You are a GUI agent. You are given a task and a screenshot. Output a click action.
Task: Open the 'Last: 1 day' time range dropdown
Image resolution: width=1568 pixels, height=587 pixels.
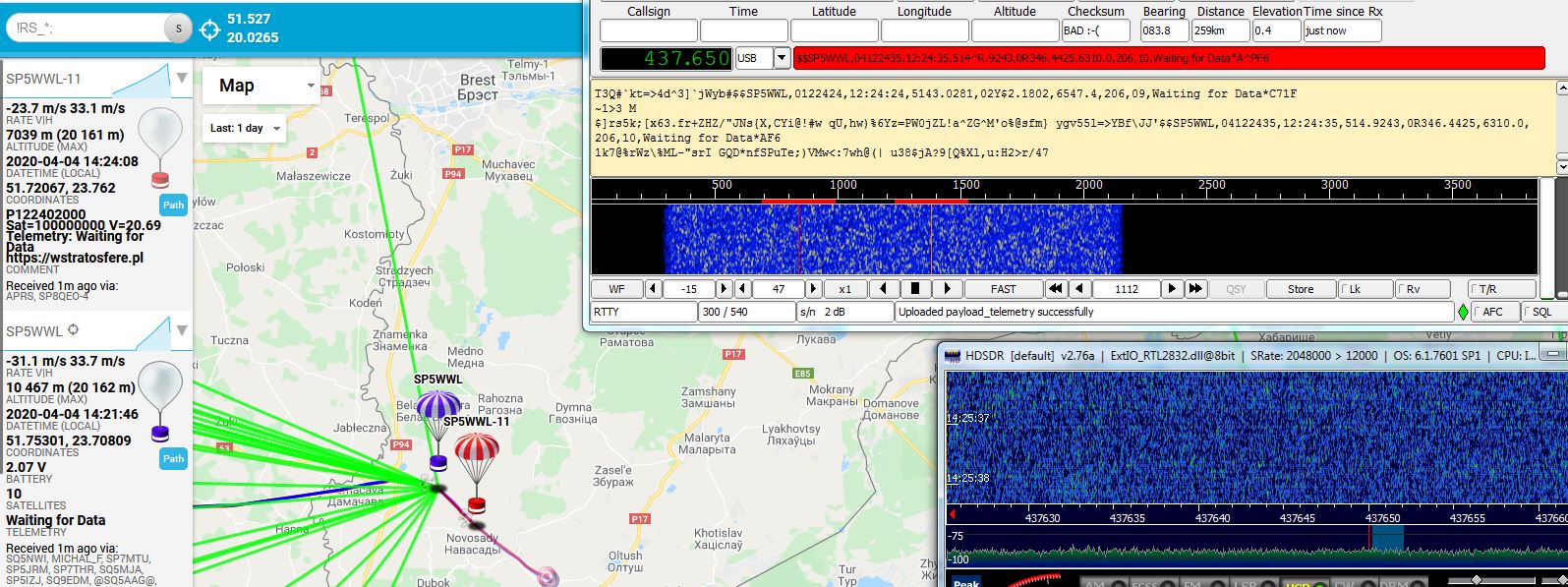coord(245,128)
